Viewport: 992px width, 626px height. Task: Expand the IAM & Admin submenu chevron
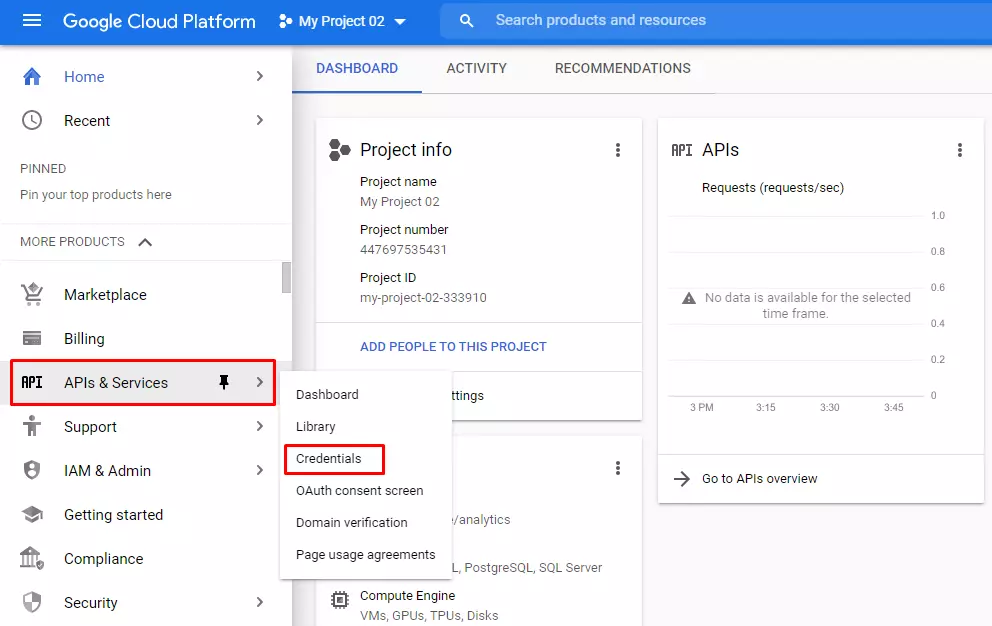[x=259, y=470]
